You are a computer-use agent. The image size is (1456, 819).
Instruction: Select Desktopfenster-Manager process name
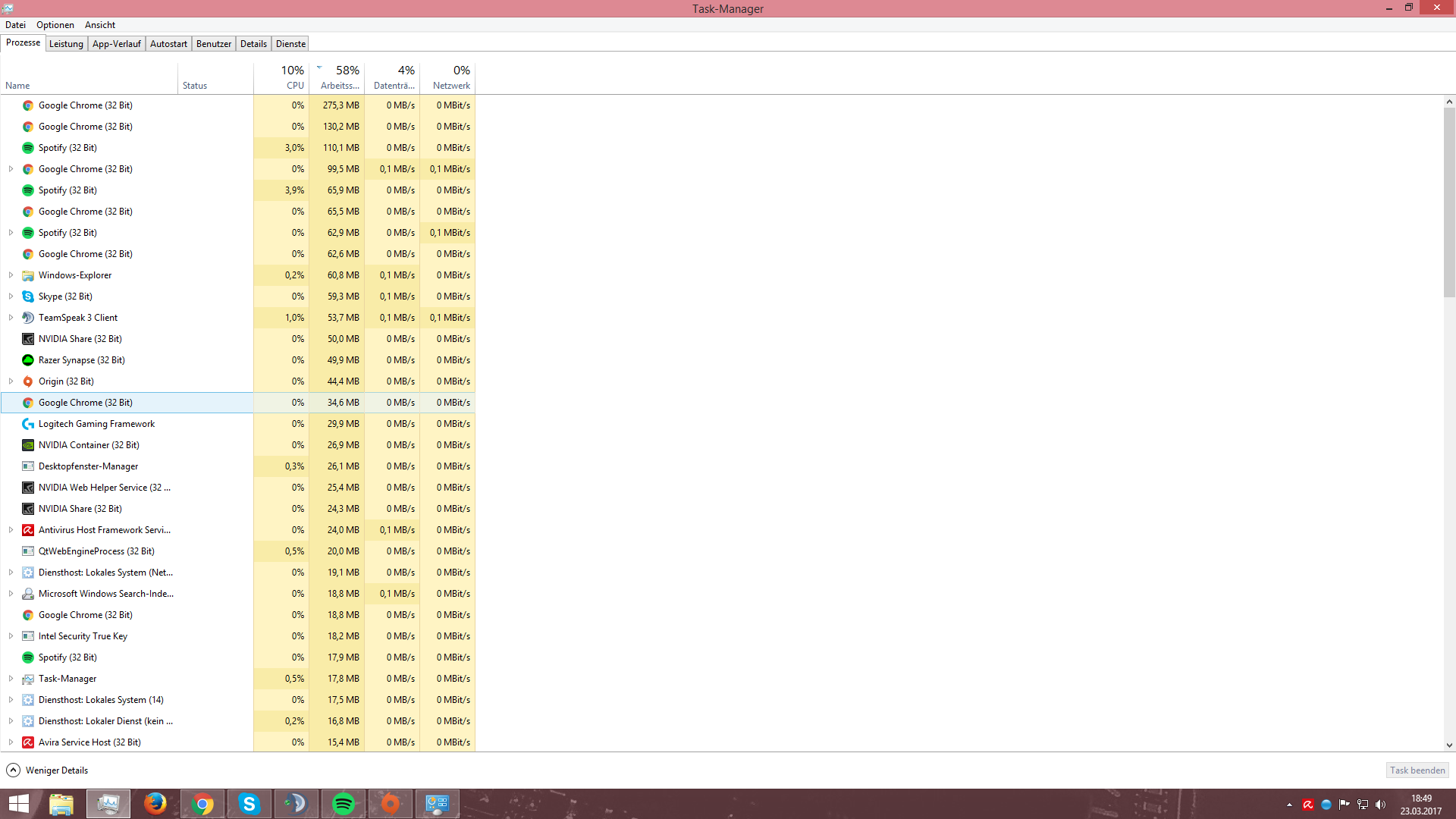tap(88, 466)
